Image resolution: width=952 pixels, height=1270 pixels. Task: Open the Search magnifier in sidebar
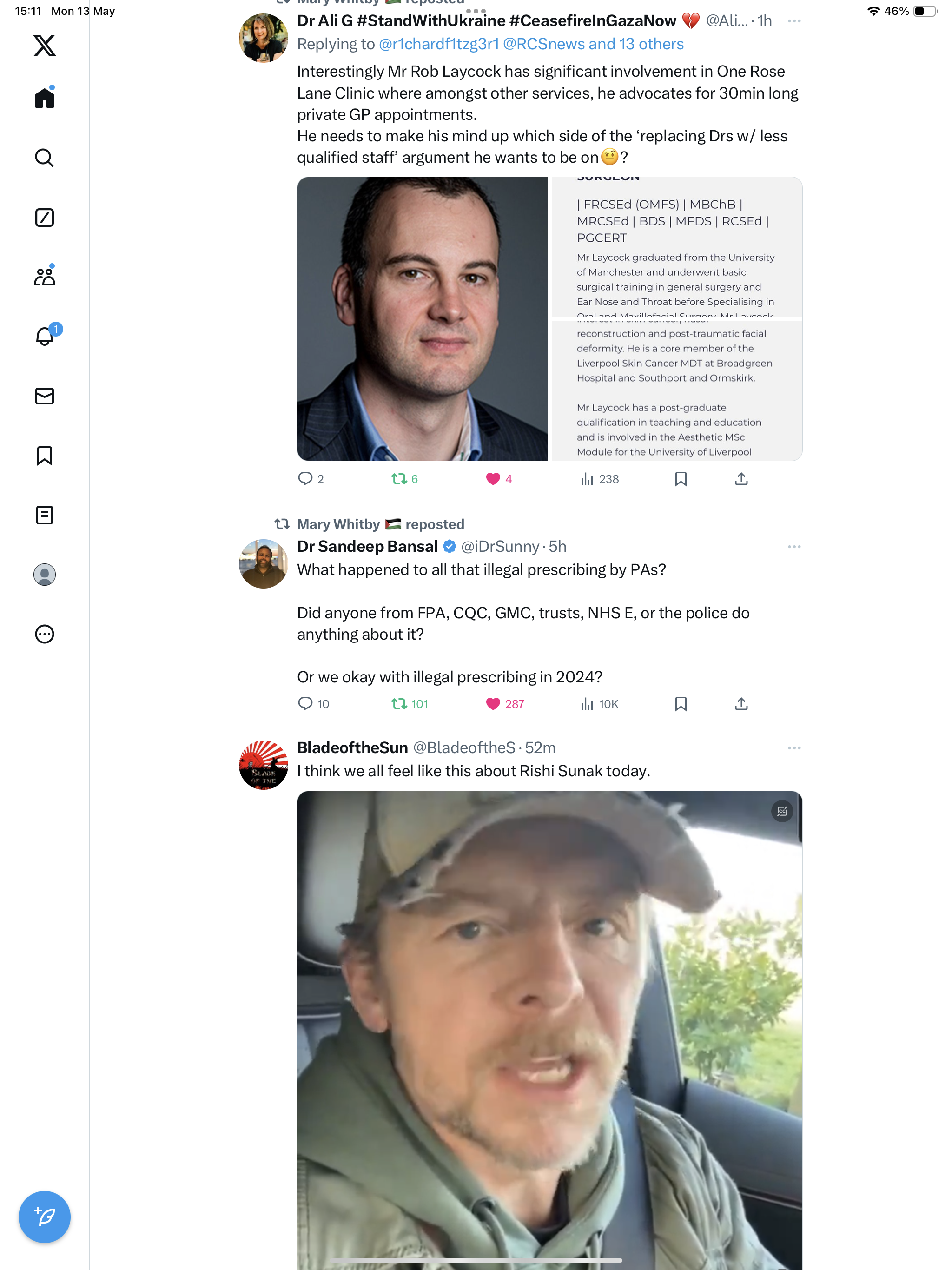[x=44, y=157]
